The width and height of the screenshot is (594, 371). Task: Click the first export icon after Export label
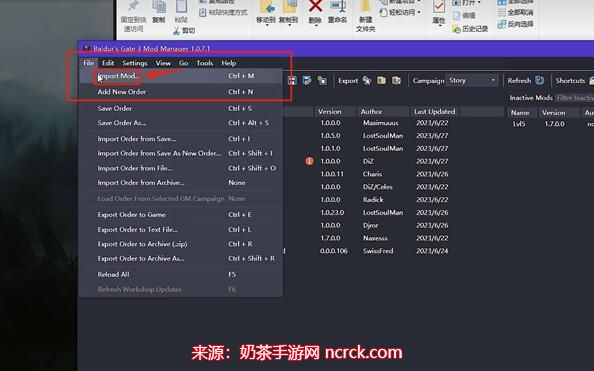tap(367, 80)
